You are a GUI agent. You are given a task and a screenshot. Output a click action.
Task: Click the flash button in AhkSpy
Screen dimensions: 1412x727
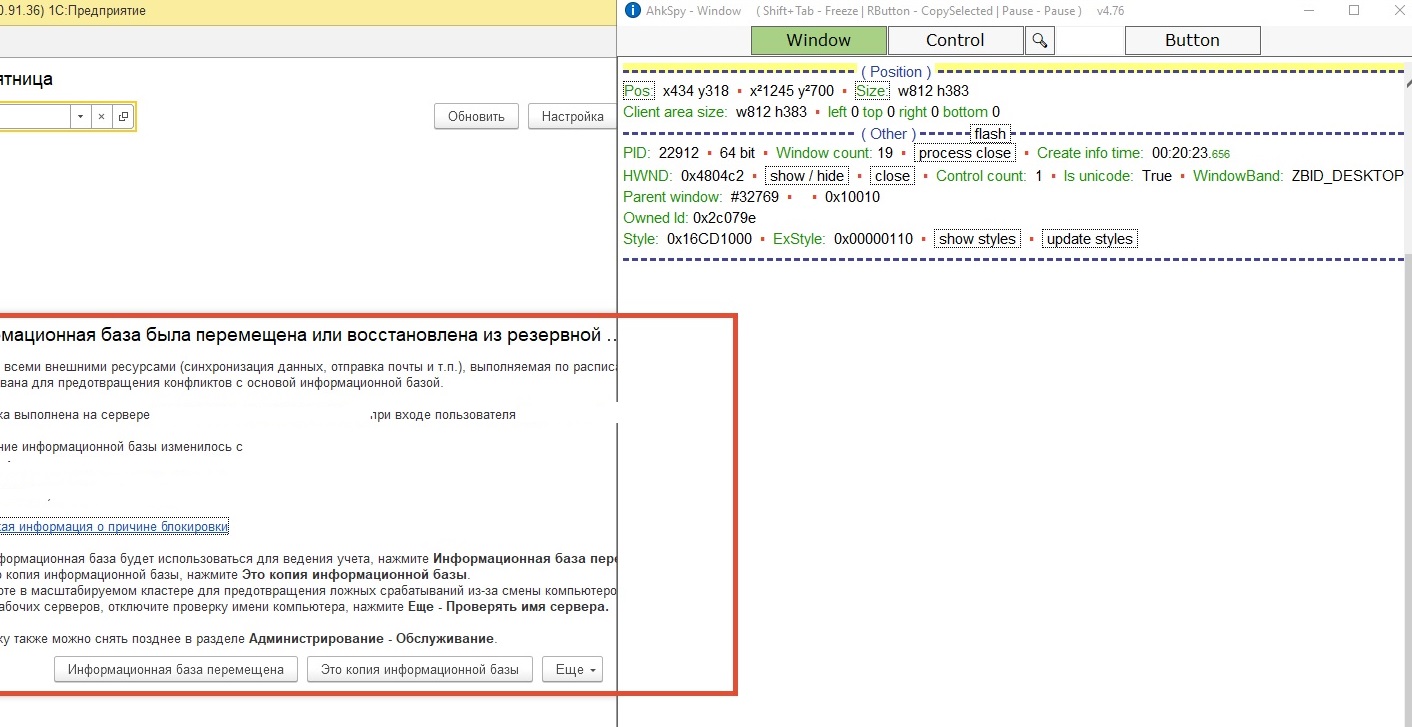(x=990, y=134)
